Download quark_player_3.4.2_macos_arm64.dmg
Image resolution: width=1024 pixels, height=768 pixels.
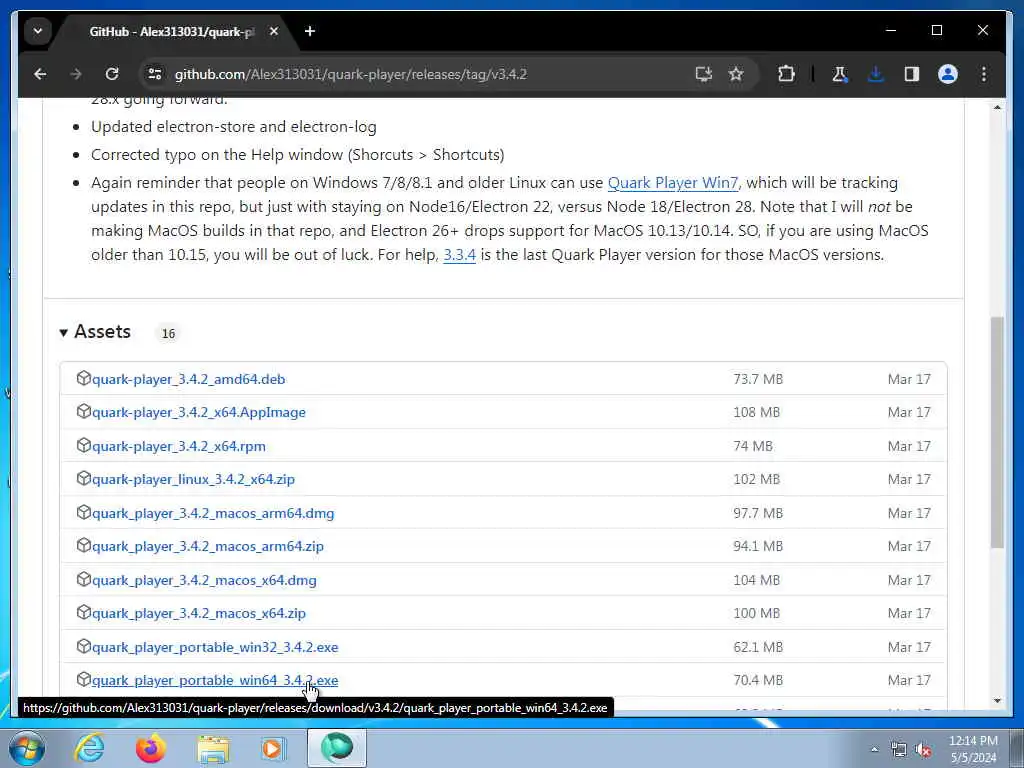213,513
